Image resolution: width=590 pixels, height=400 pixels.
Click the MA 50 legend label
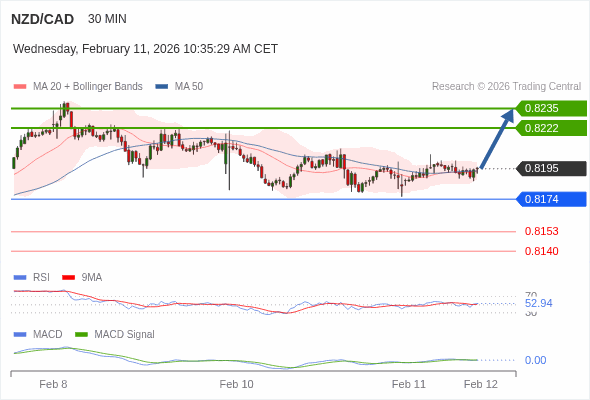(x=189, y=87)
